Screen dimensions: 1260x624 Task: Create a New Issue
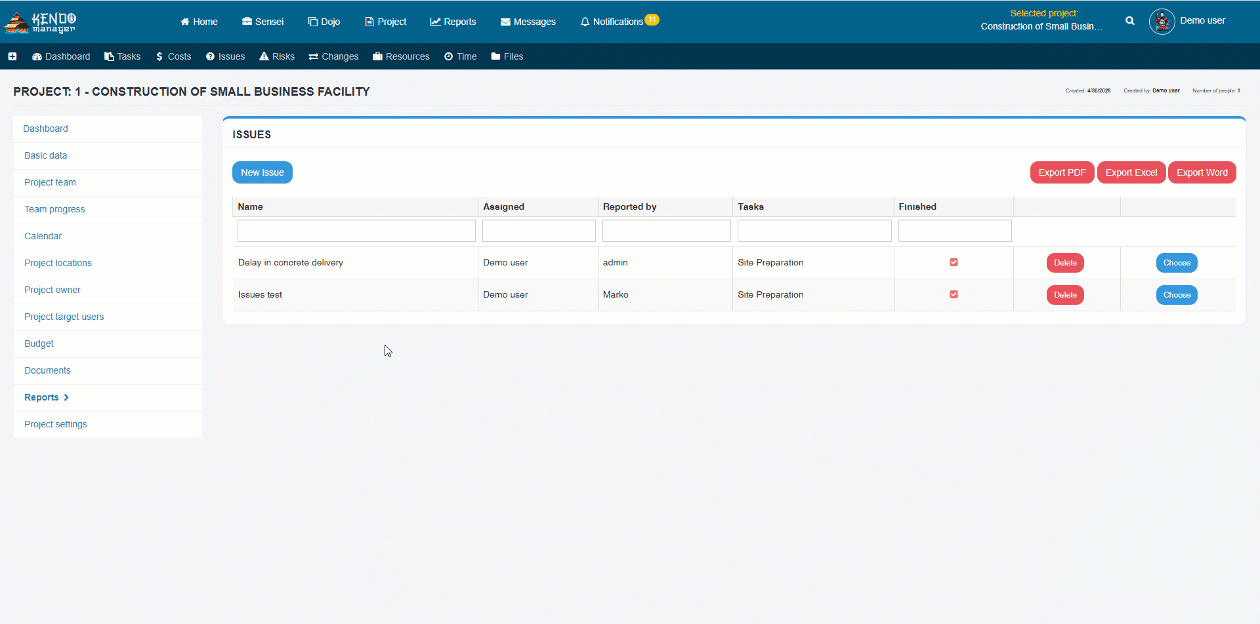point(262,172)
